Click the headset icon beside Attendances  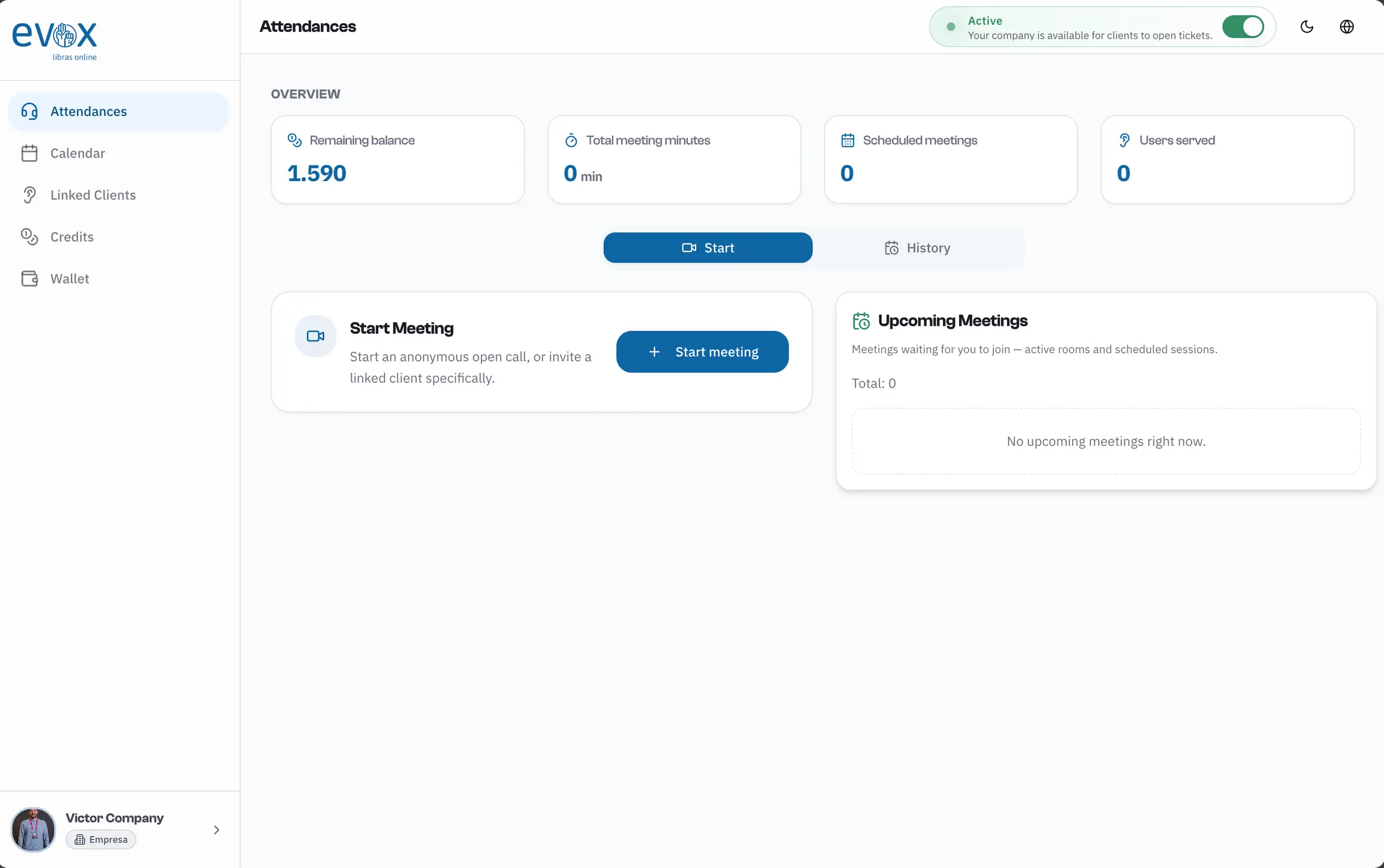pos(29,111)
